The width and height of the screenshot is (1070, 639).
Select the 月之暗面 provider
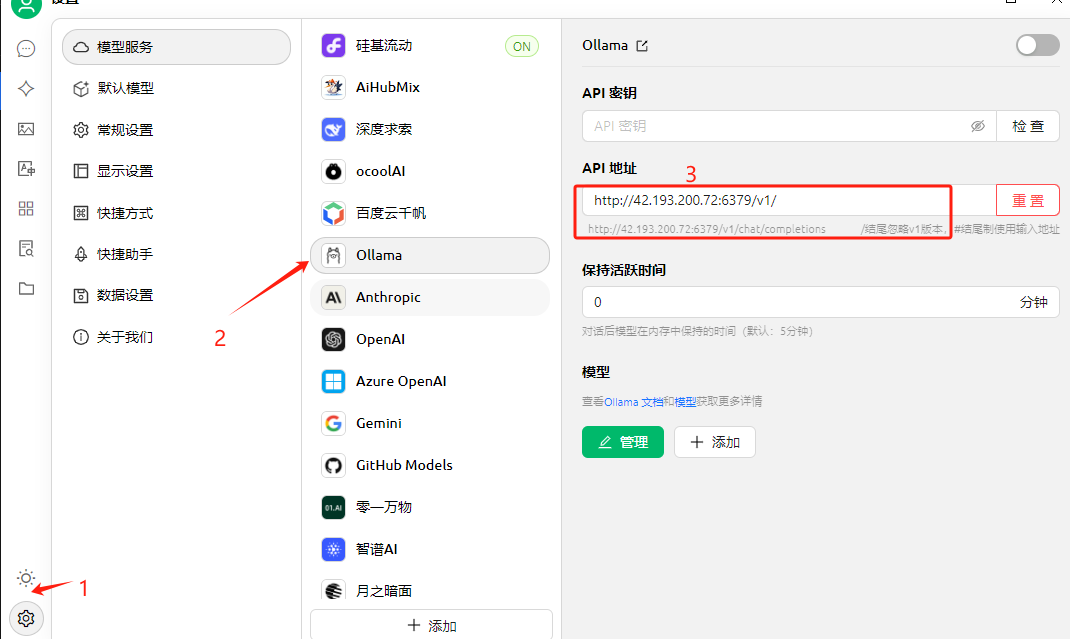tap(430, 591)
